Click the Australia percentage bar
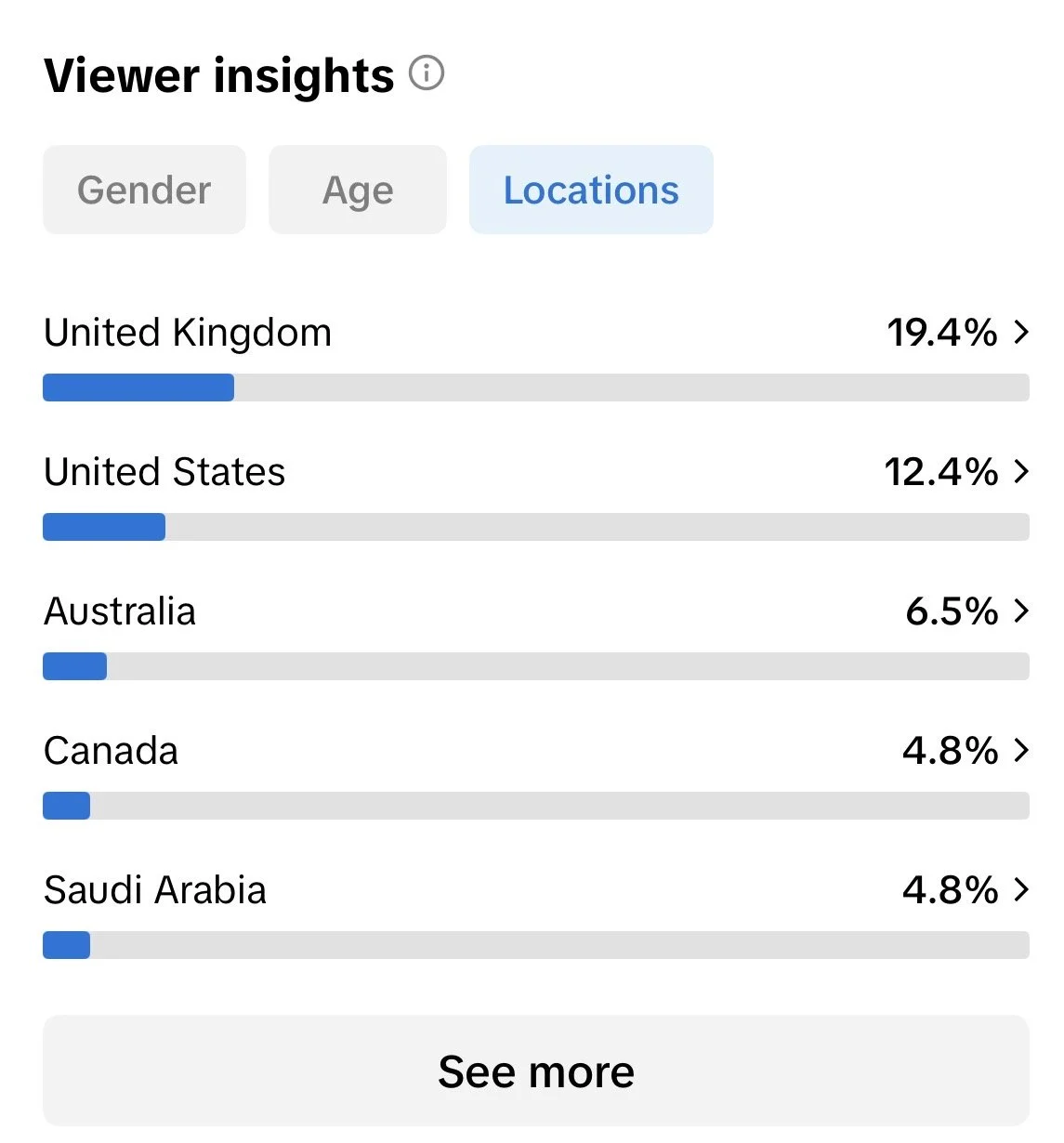Viewport: 1064px width, 1143px height. [536, 666]
